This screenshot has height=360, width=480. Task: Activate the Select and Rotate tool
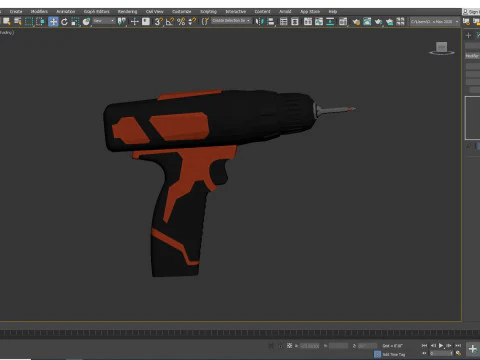point(64,22)
